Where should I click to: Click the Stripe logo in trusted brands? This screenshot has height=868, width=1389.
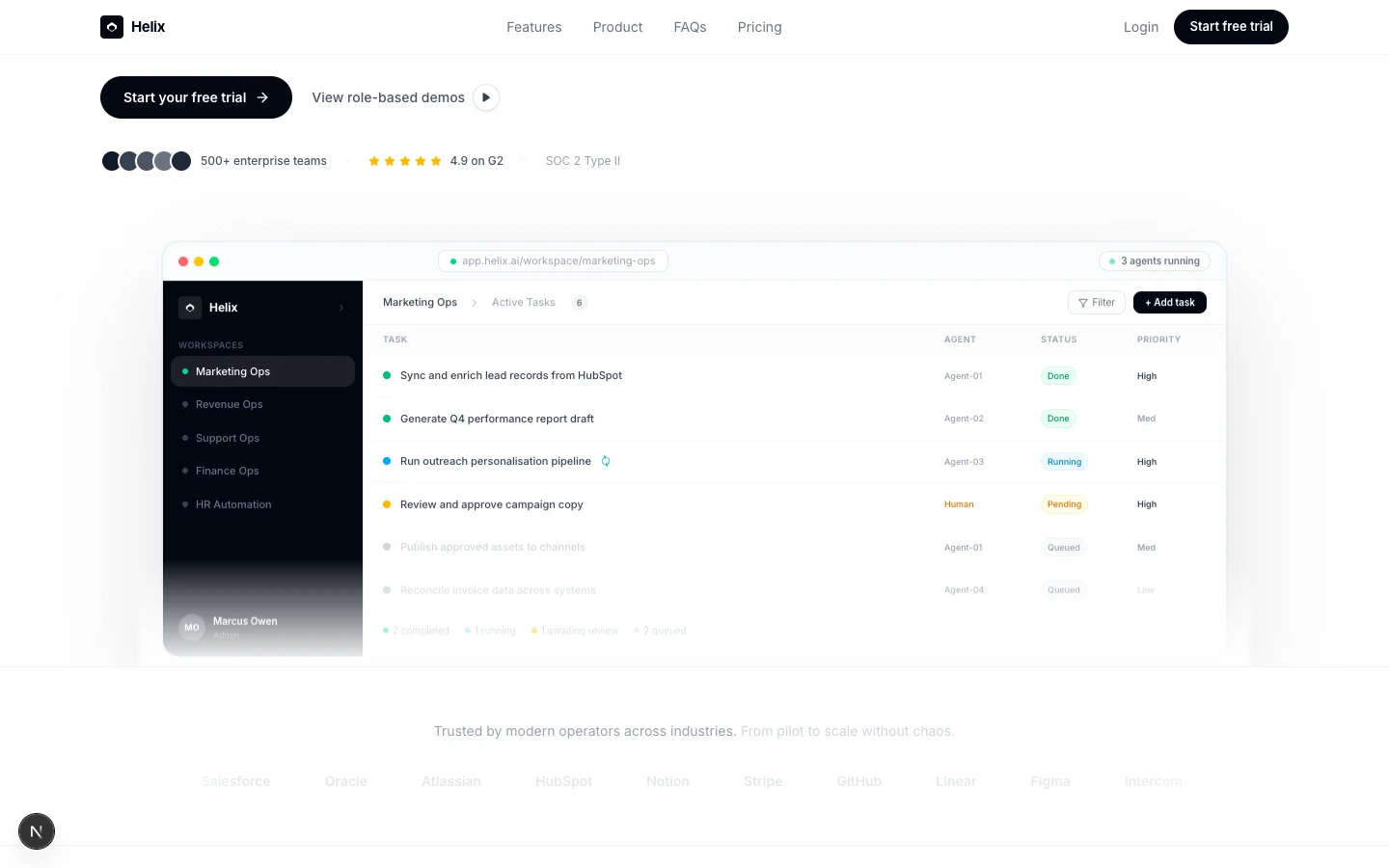coord(763,781)
